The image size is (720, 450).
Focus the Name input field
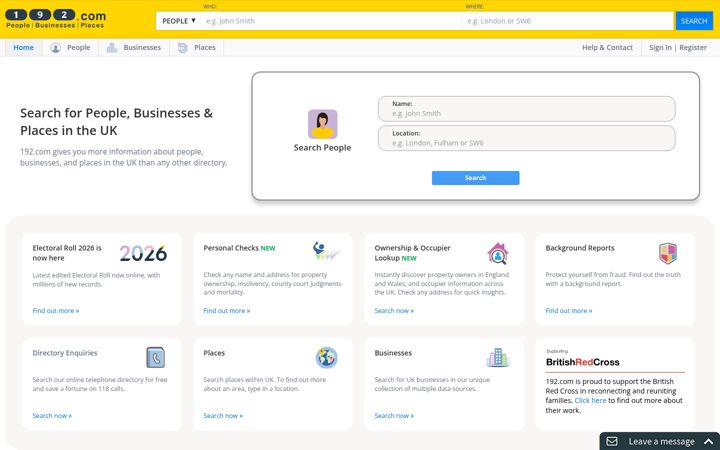pyautogui.click(x=526, y=109)
